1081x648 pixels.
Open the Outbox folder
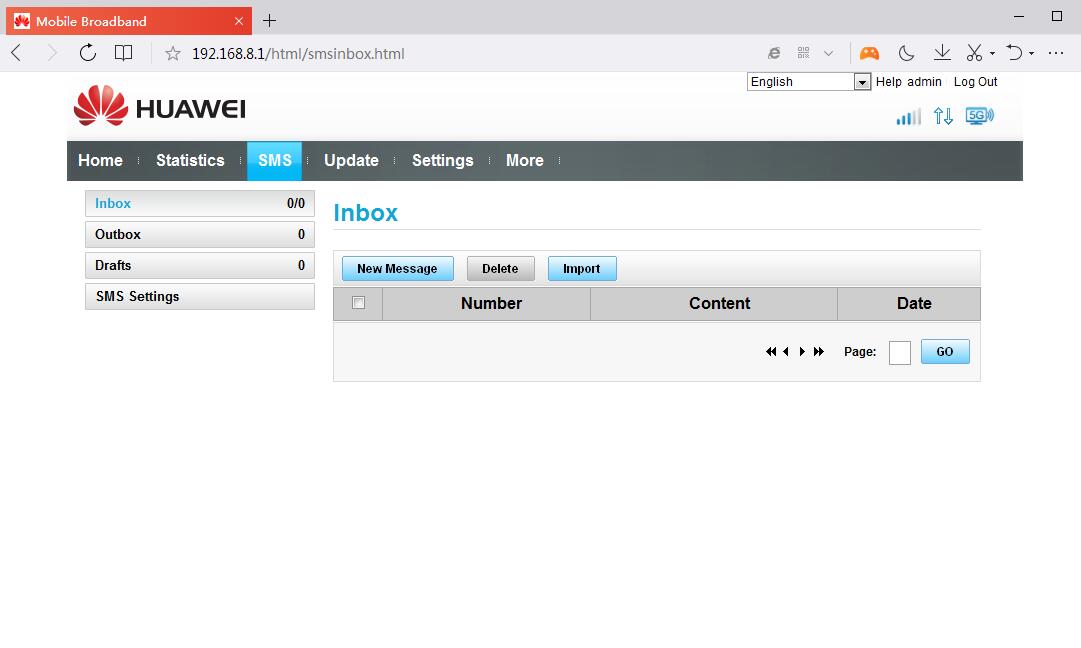(x=199, y=235)
